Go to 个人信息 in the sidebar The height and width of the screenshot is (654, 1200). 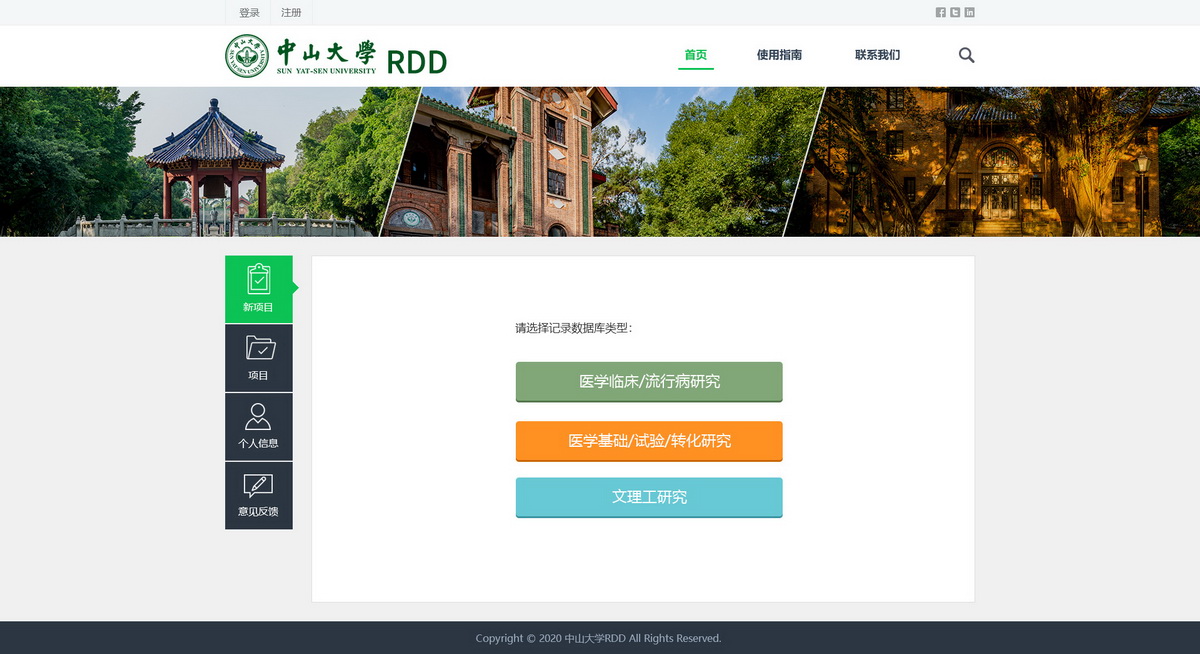coord(259,427)
